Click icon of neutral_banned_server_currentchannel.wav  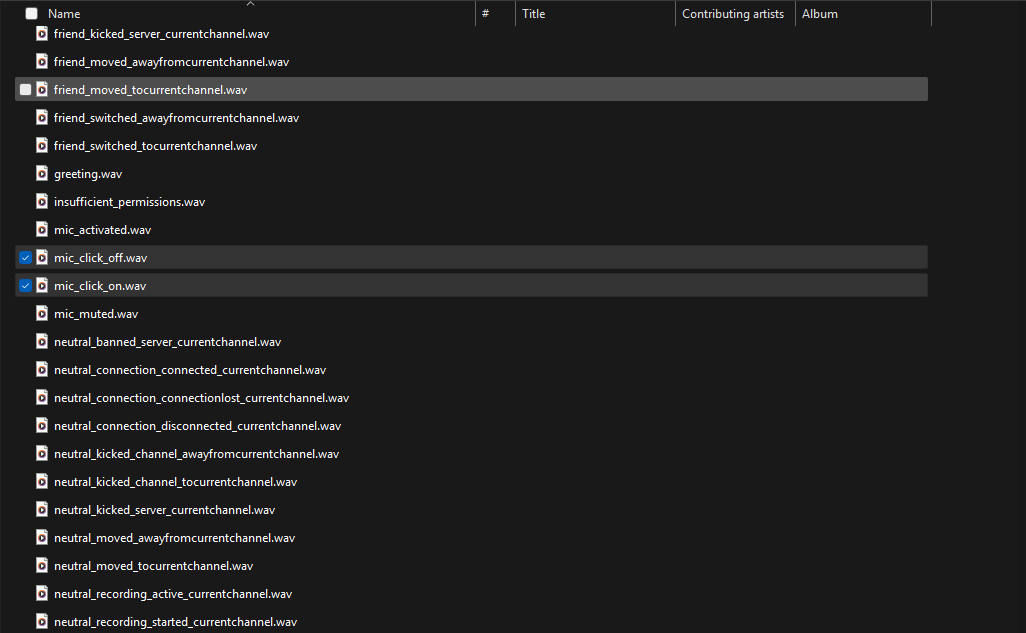tap(42, 342)
